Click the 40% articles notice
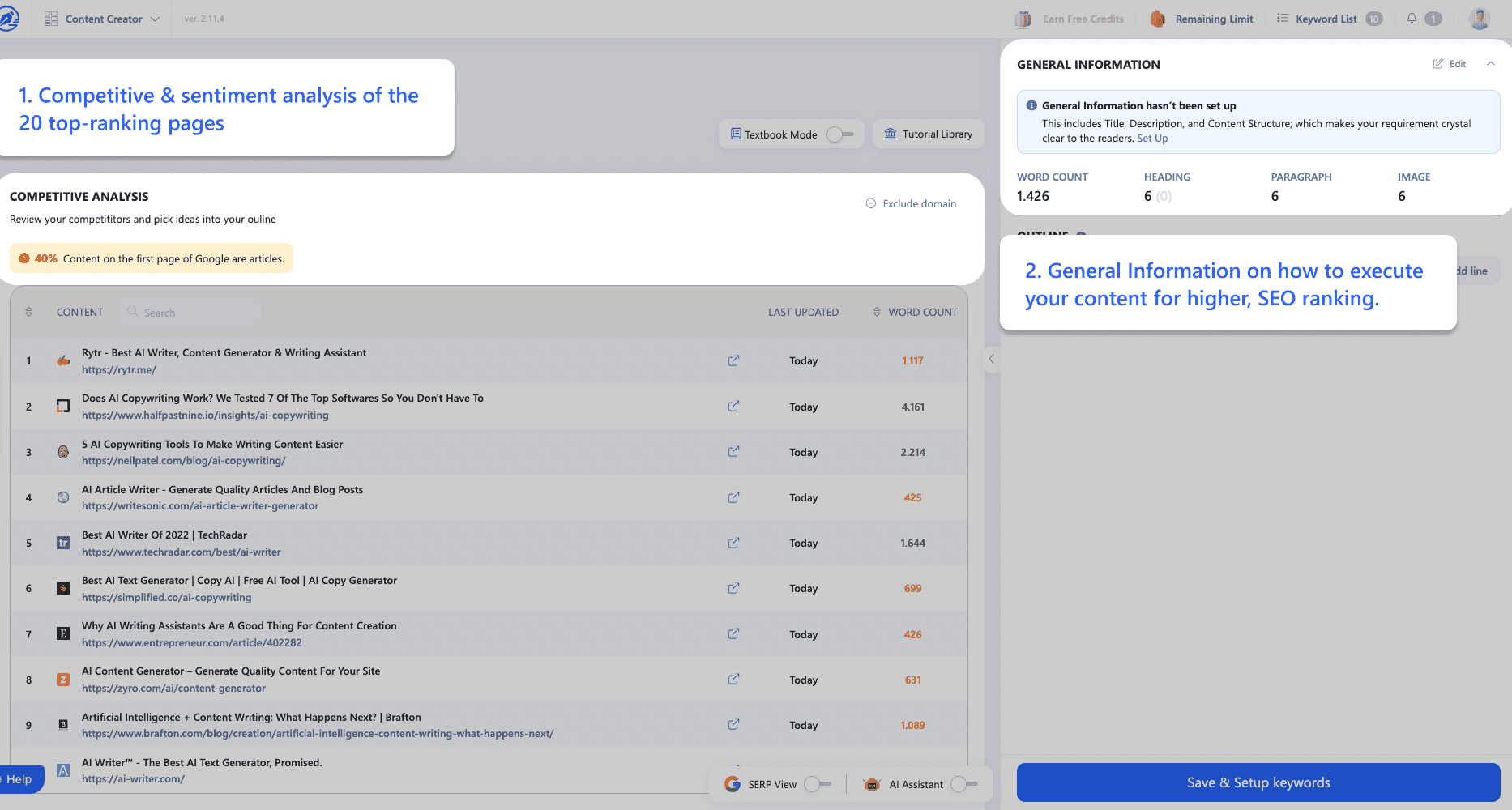 pos(152,258)
